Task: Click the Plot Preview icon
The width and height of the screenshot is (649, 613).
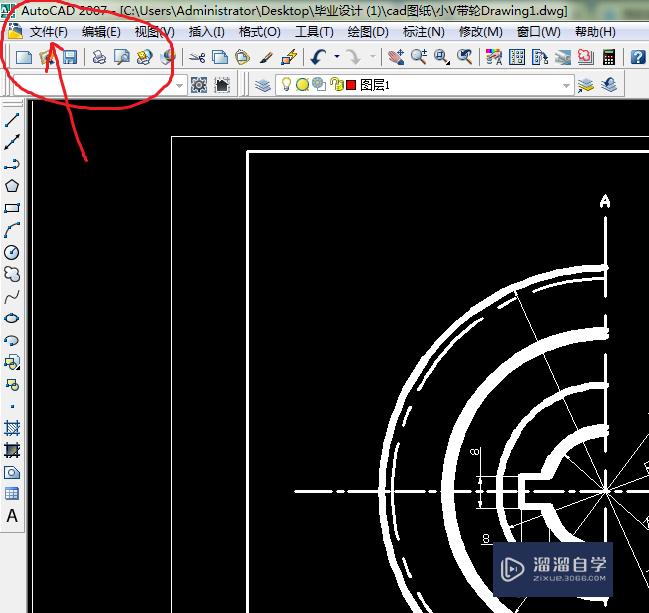Action: click(x=122, y=57)
